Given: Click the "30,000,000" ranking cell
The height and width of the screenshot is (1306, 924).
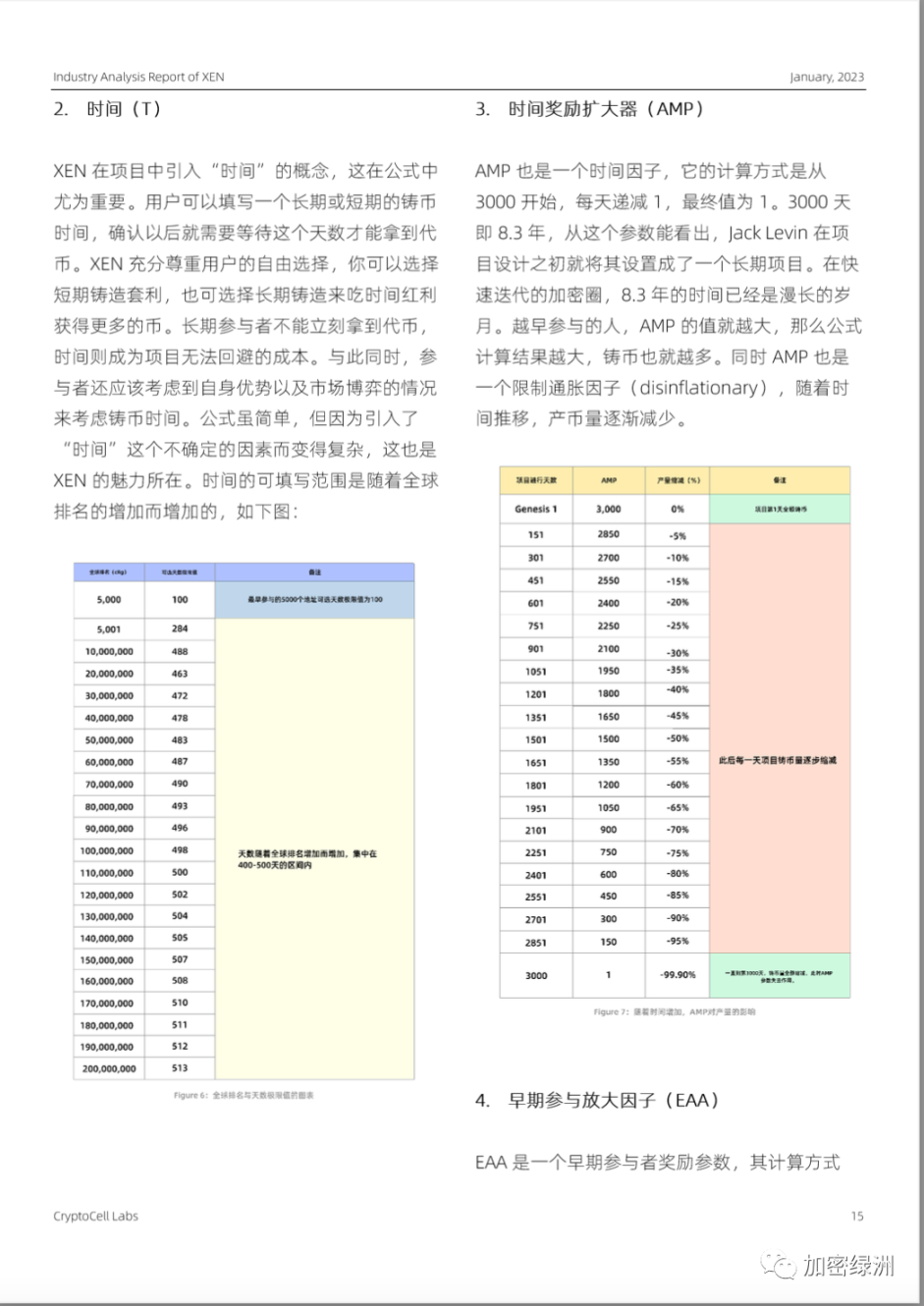Looking at the screenshot, I should [109, 695].
